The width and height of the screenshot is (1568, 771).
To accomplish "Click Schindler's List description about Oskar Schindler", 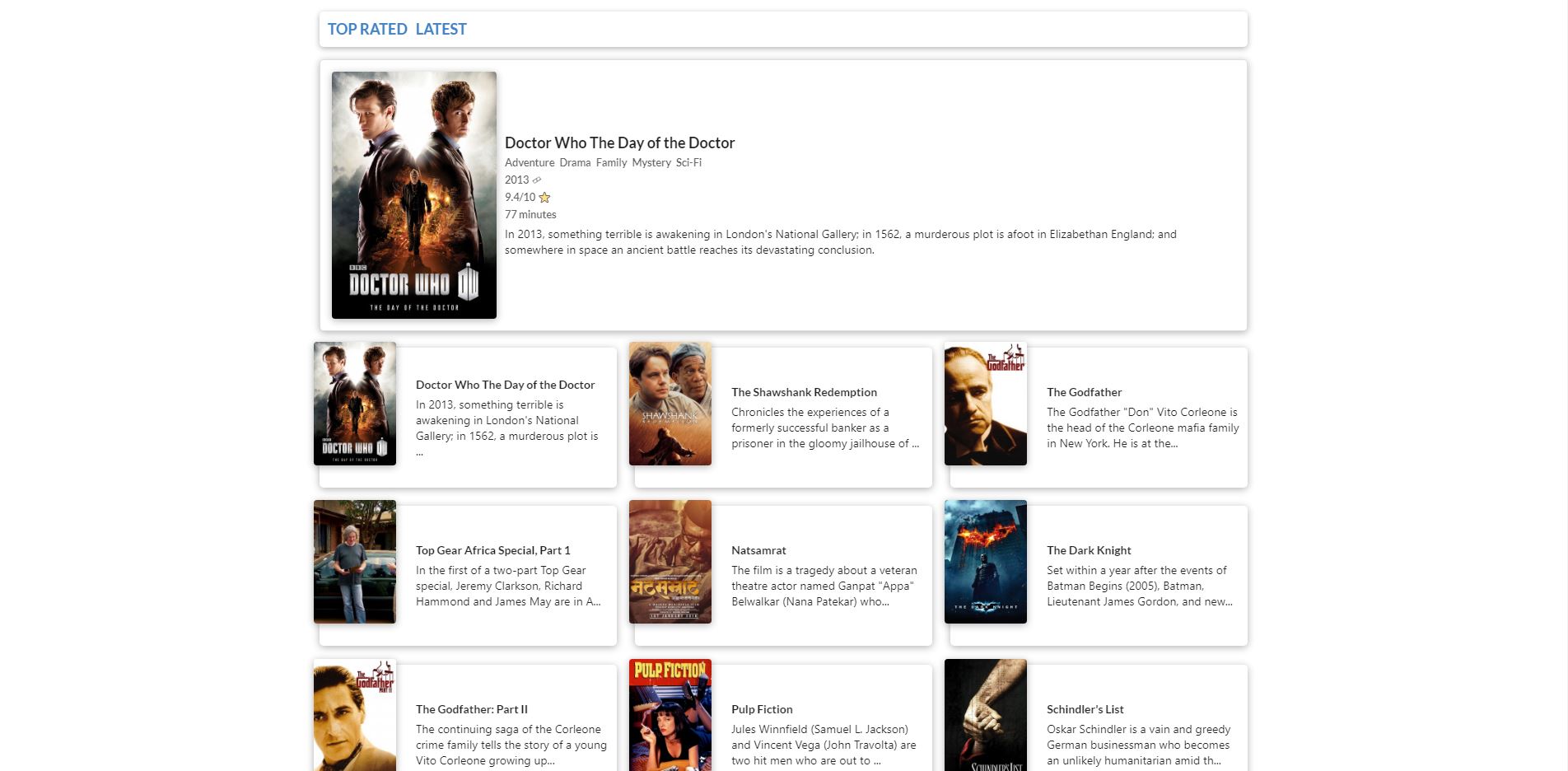I will (x=1139, y=745).
